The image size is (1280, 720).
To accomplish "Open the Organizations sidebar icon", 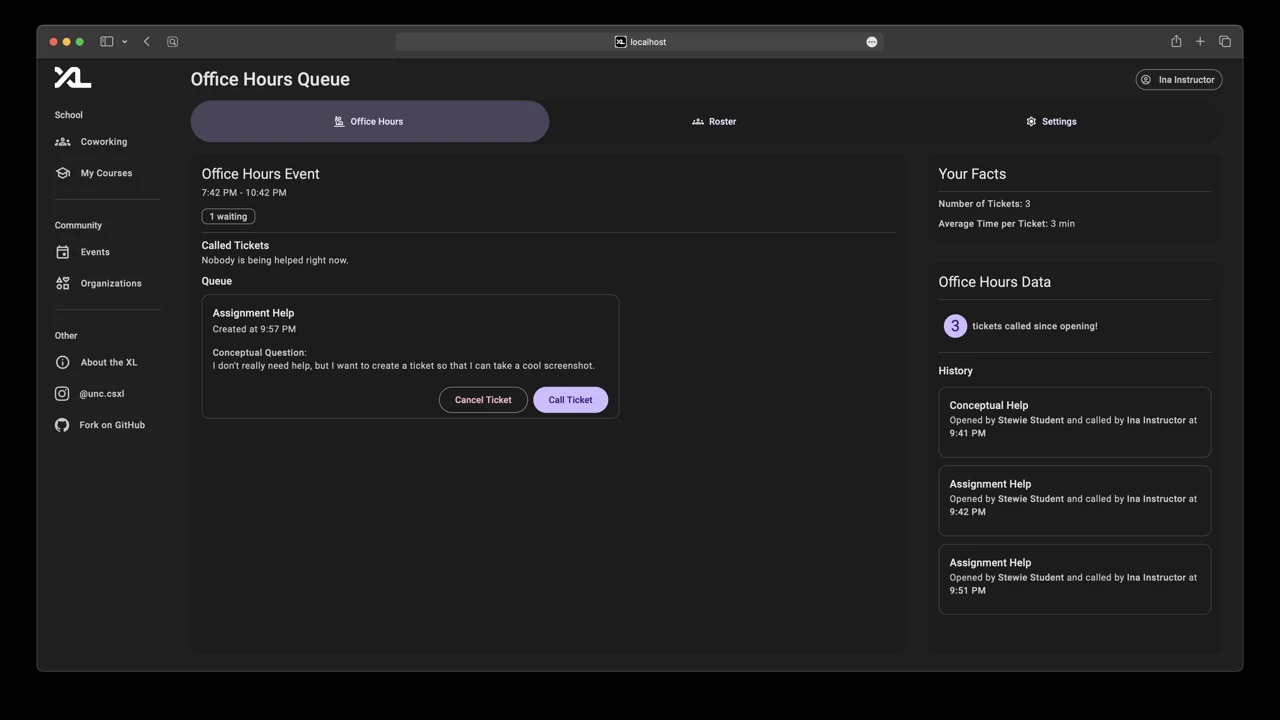I will click(x=63, y=283).
